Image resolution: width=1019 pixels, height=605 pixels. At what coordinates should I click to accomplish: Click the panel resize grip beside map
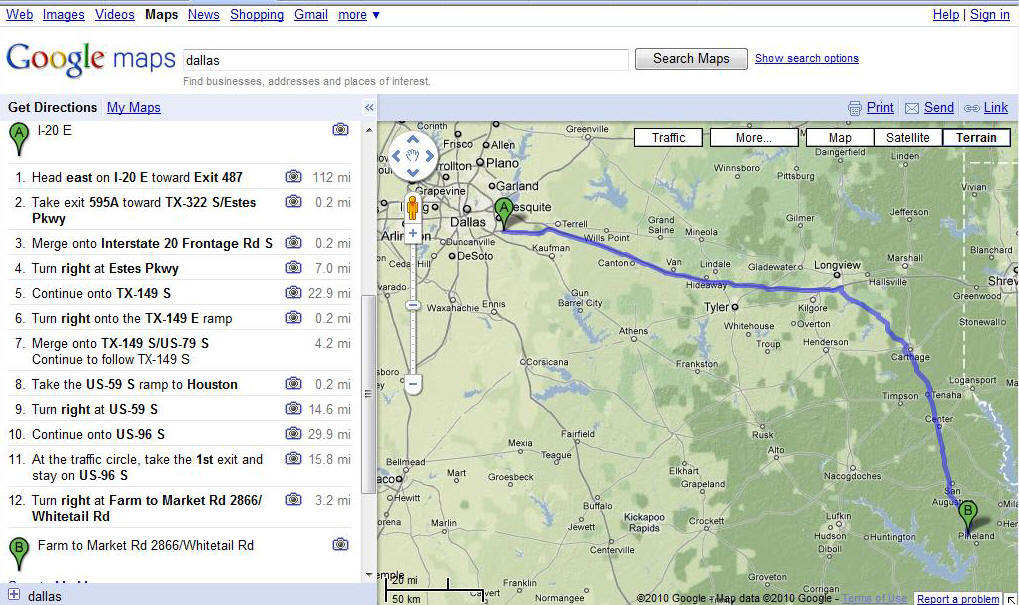(x=368, y=394)
